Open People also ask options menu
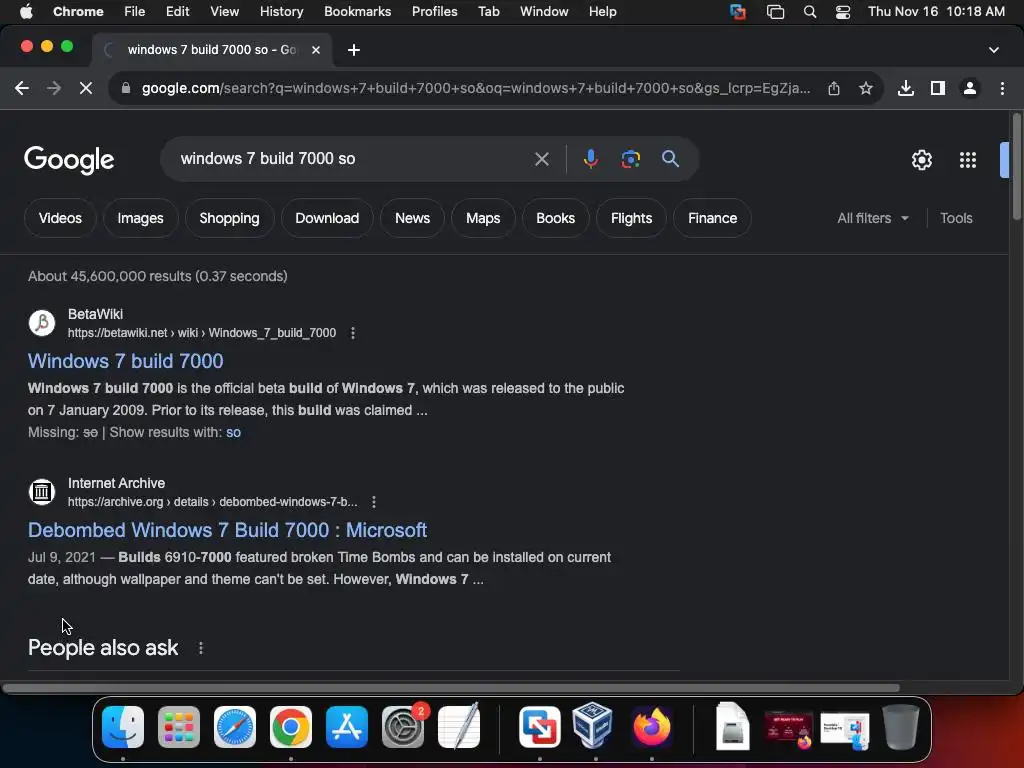Viewport: 1024px width, 768px height. click(x=200, y=648)
